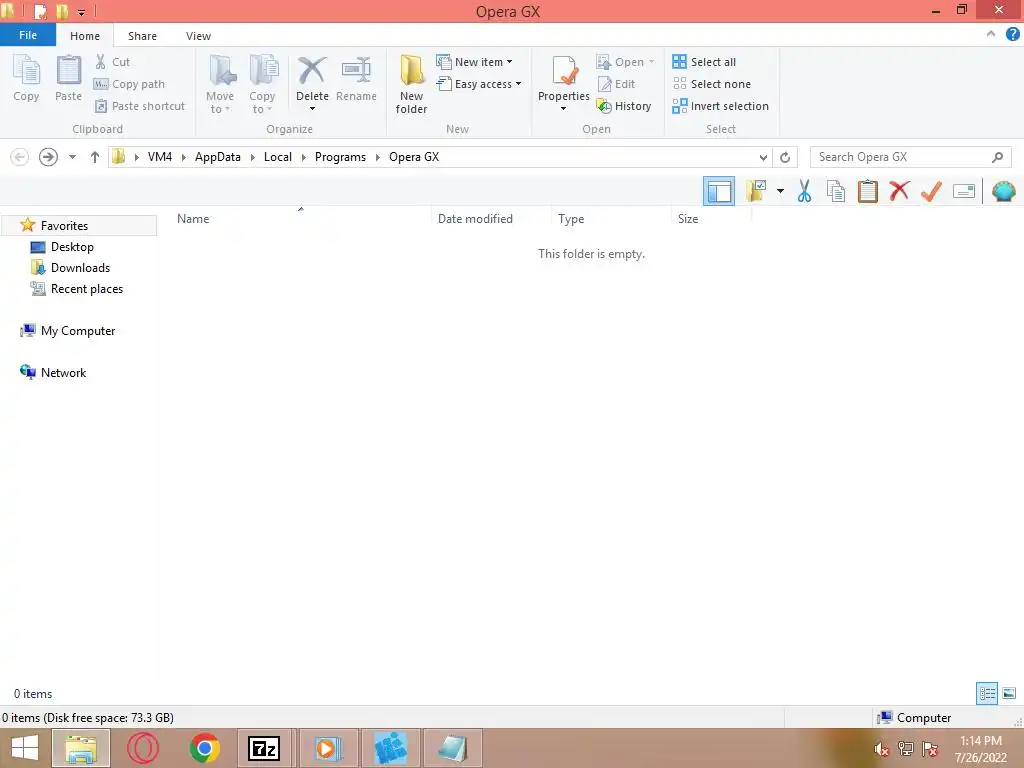
Task: Click the Search Opera GX field
Action: (910, 157)
